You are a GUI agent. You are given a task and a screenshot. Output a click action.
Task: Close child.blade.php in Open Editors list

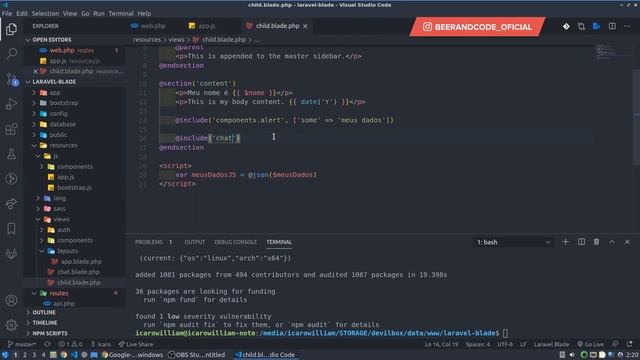point(36,71)
